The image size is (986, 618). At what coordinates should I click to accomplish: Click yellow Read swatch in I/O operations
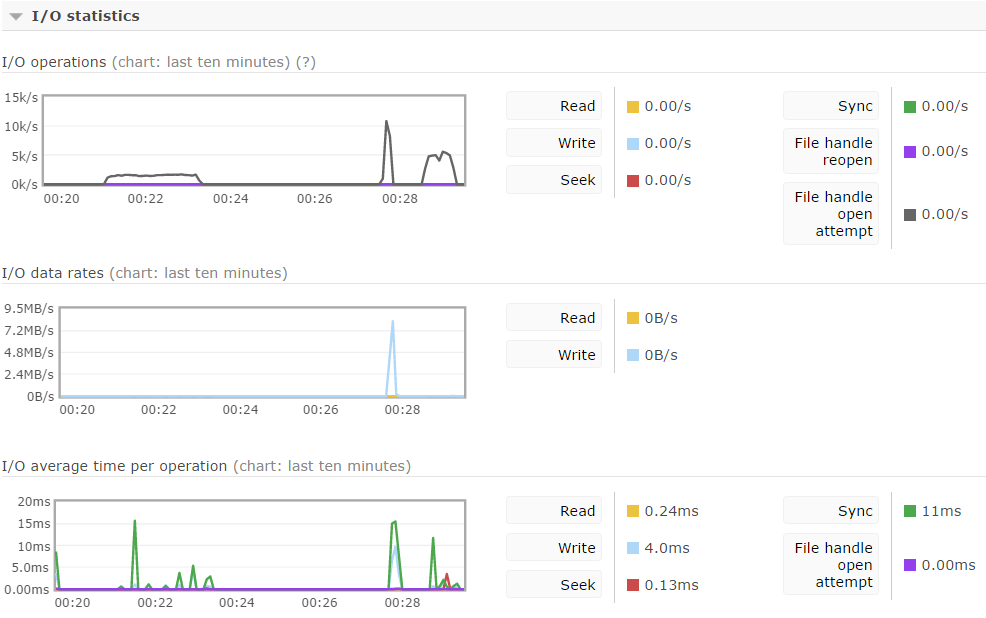click(633, 107)
